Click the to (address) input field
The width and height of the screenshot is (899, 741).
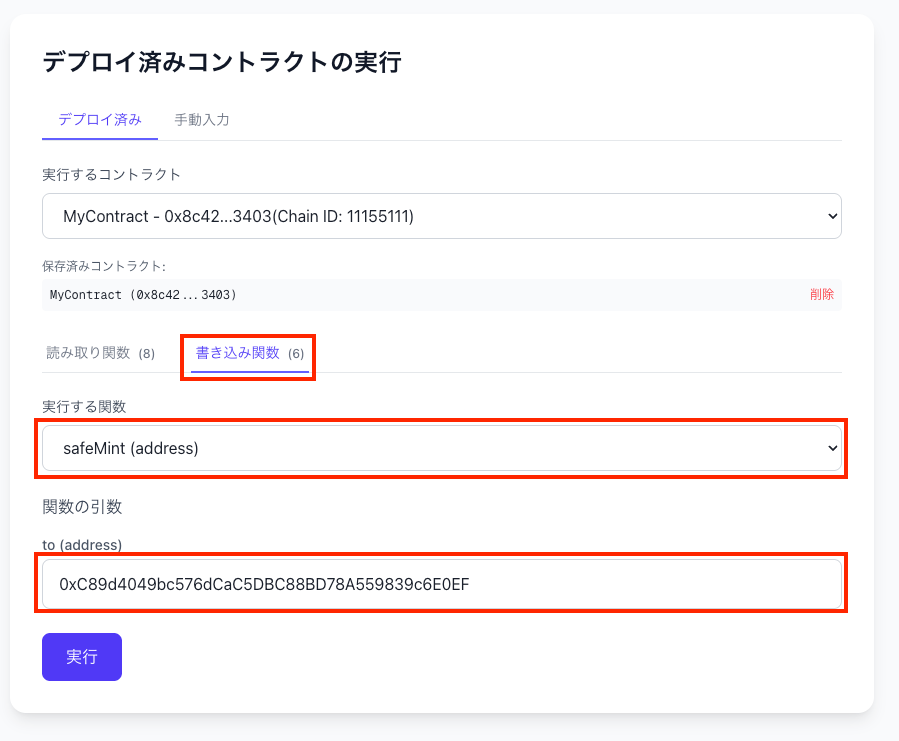[x=441, y=584]
